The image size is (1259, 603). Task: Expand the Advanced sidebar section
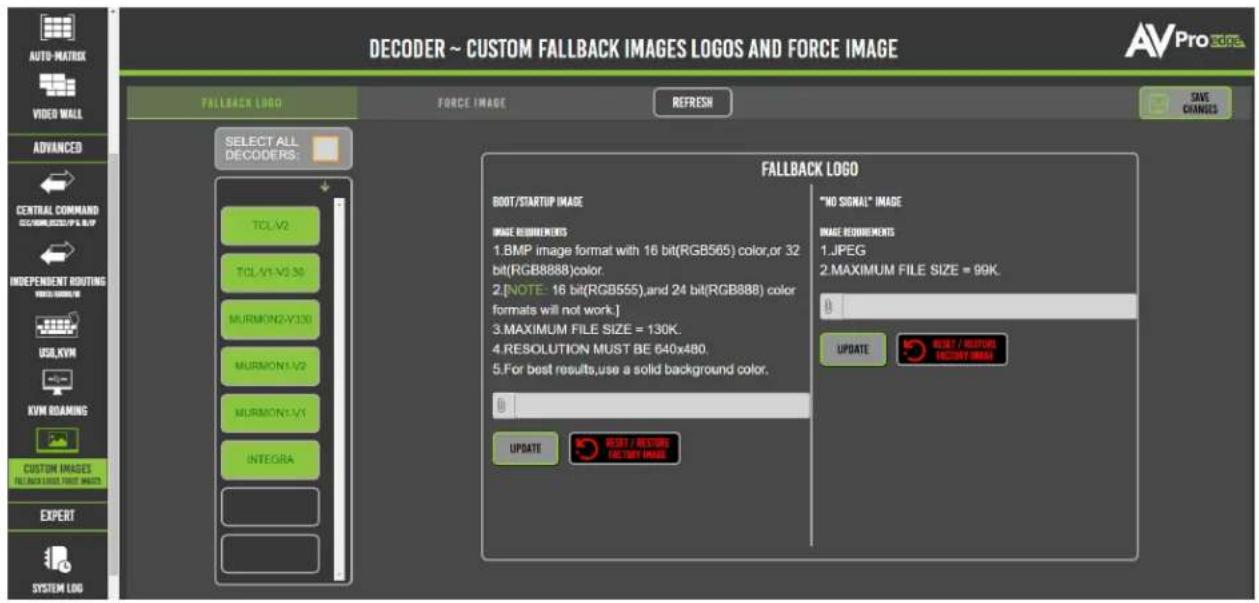(59, 148)
